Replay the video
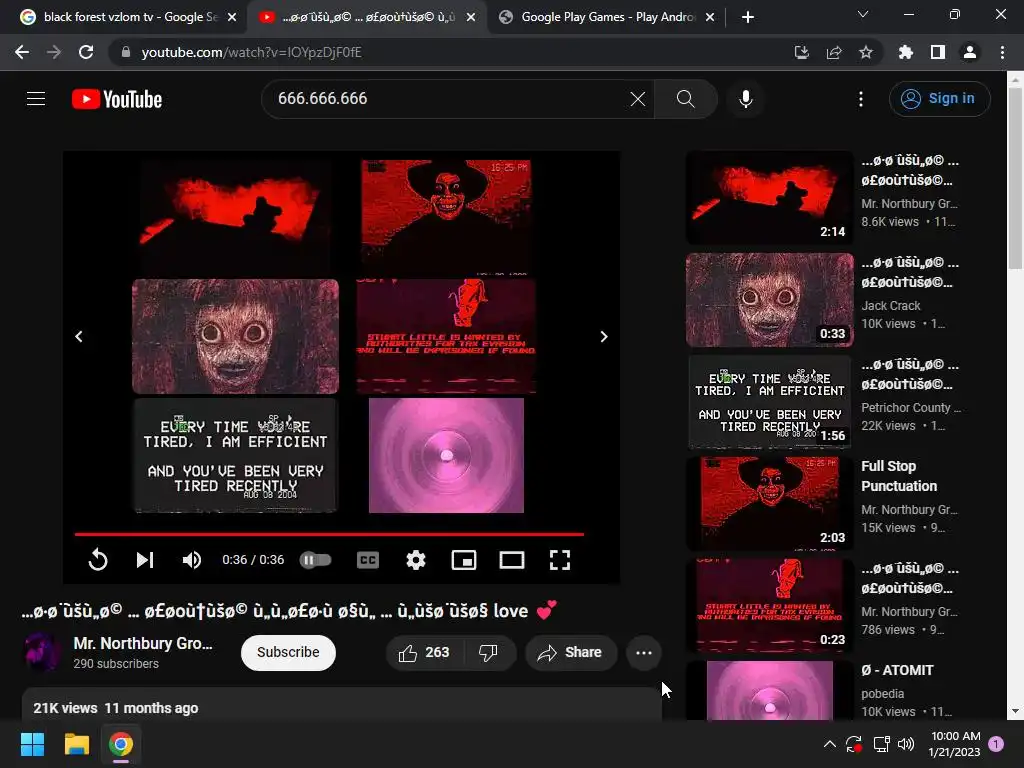The height and width of the screenshot is (768, 1024). [x=98, y=560]
